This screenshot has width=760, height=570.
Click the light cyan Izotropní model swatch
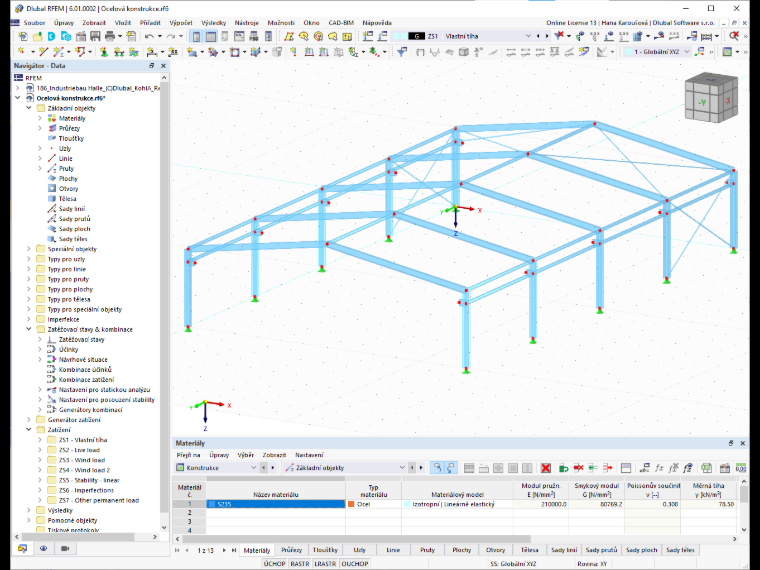click(407, 504)
